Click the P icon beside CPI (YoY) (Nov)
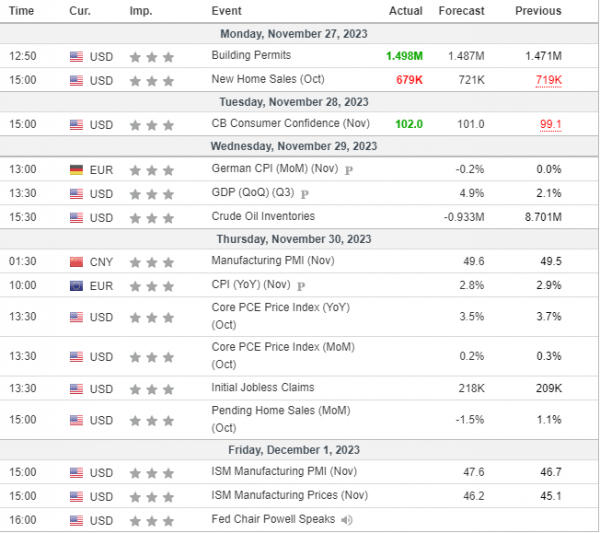600x533 pixels. tap(300, 286)
